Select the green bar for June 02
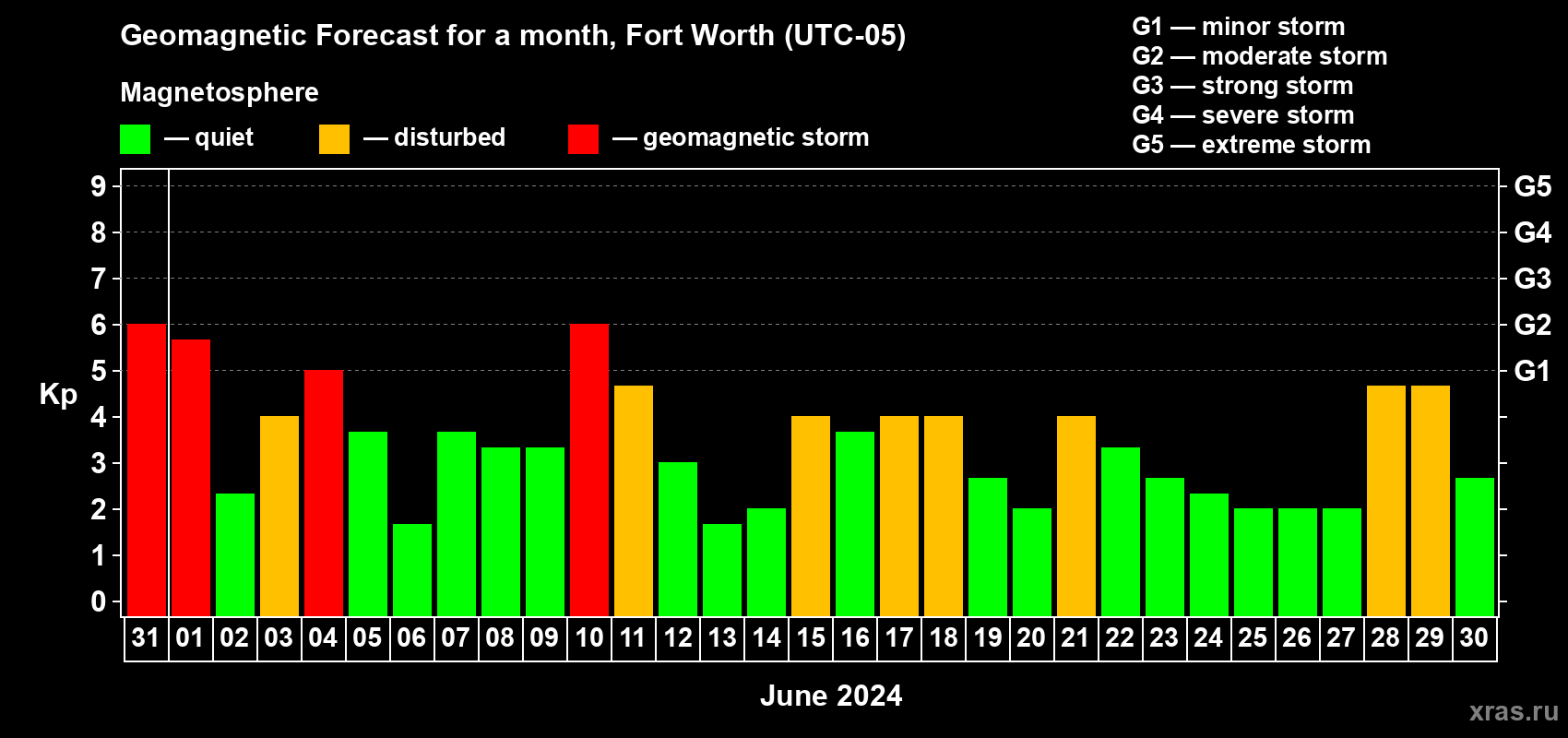Screen dimensions: 1568x738 [x=235, y=554]
